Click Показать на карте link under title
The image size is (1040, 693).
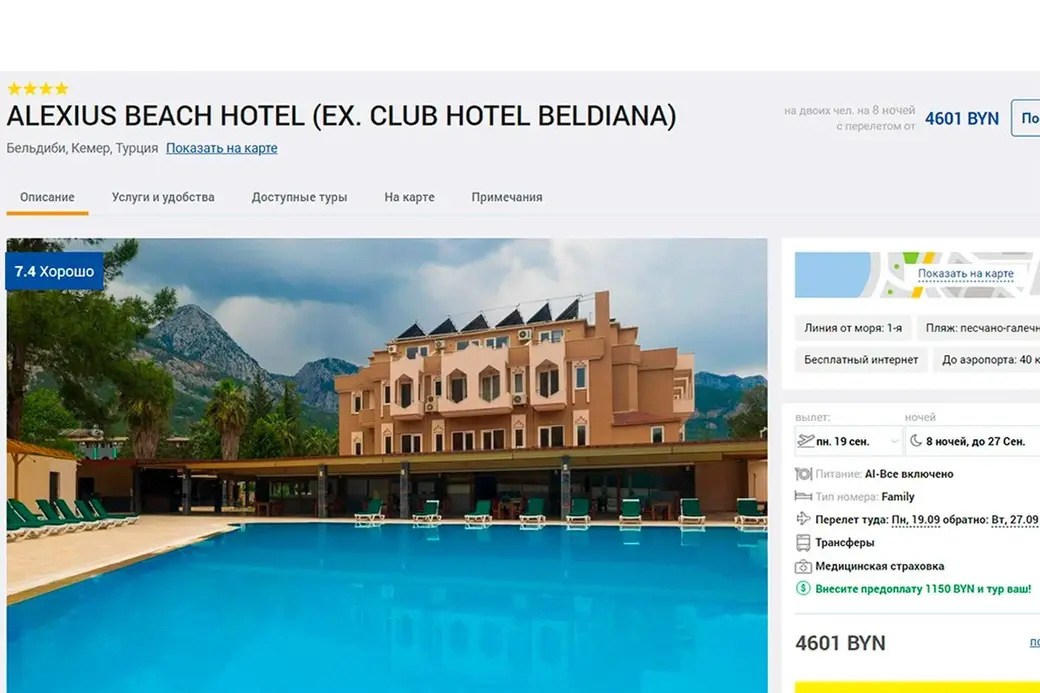pyautogui.click(x=222, y=148)
